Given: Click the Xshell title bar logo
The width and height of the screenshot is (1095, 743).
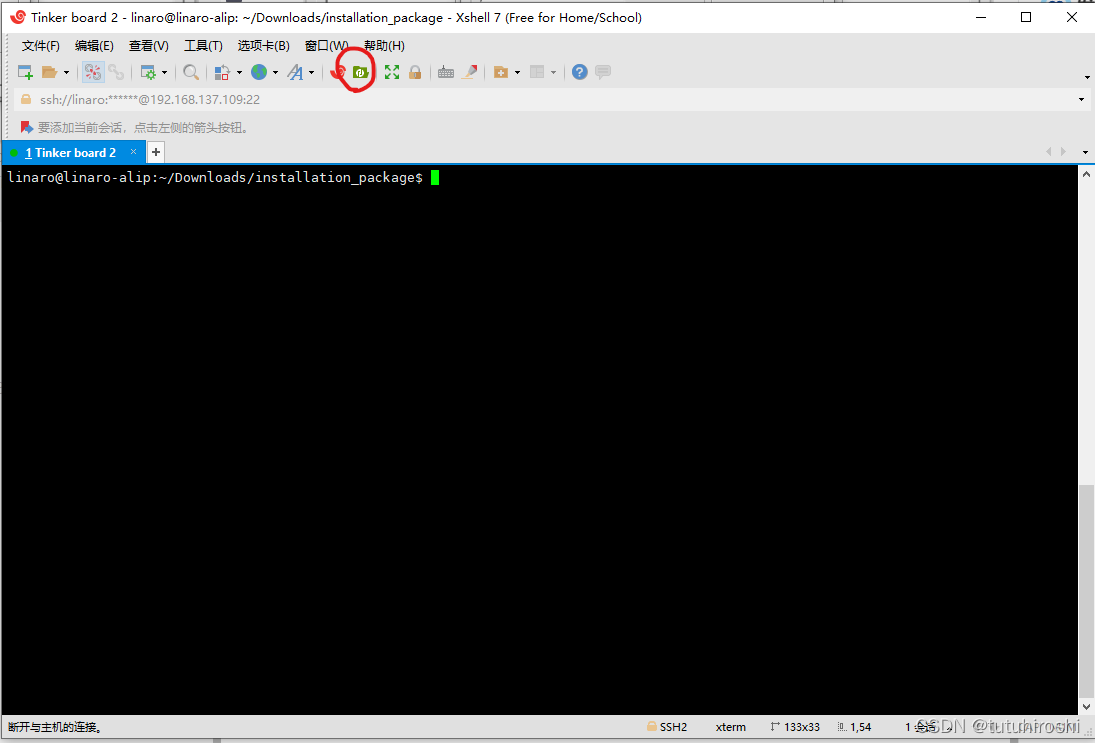Looking at the screenshot, I should coord(17,17).
